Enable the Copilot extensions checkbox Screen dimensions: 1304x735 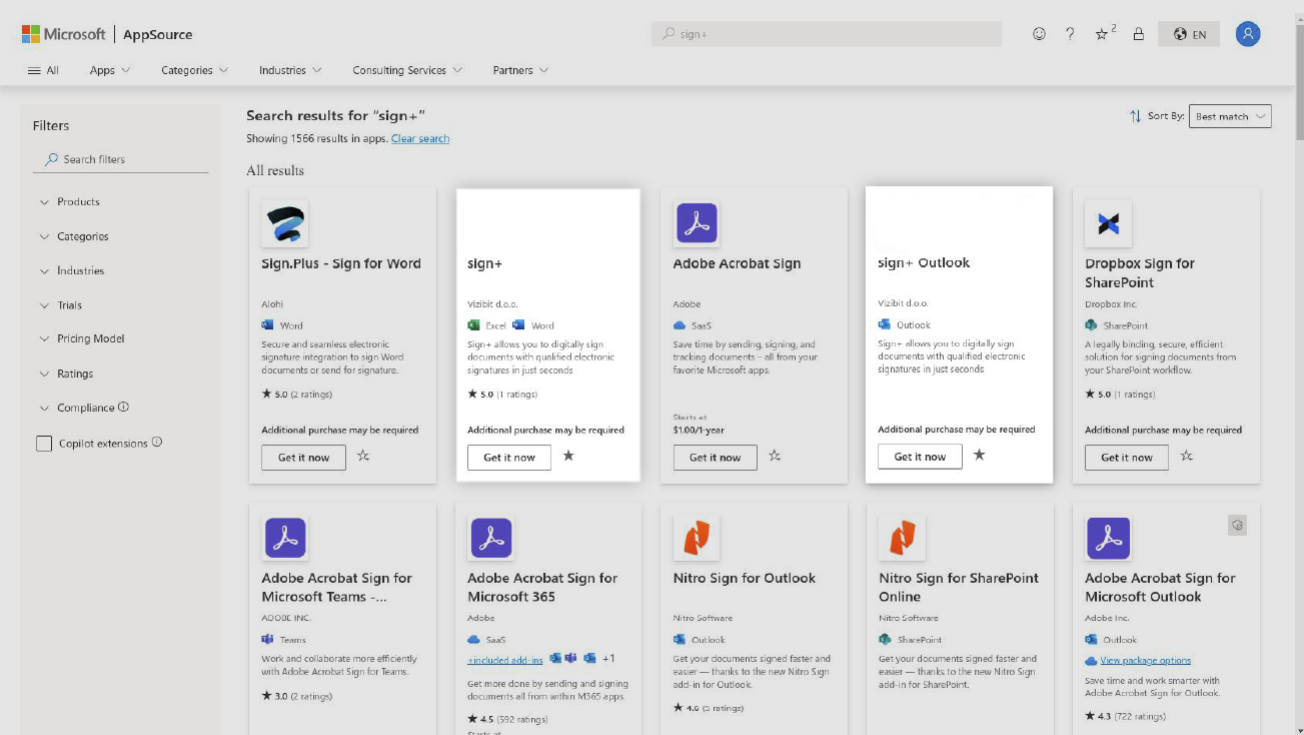[x=44, y=443]
